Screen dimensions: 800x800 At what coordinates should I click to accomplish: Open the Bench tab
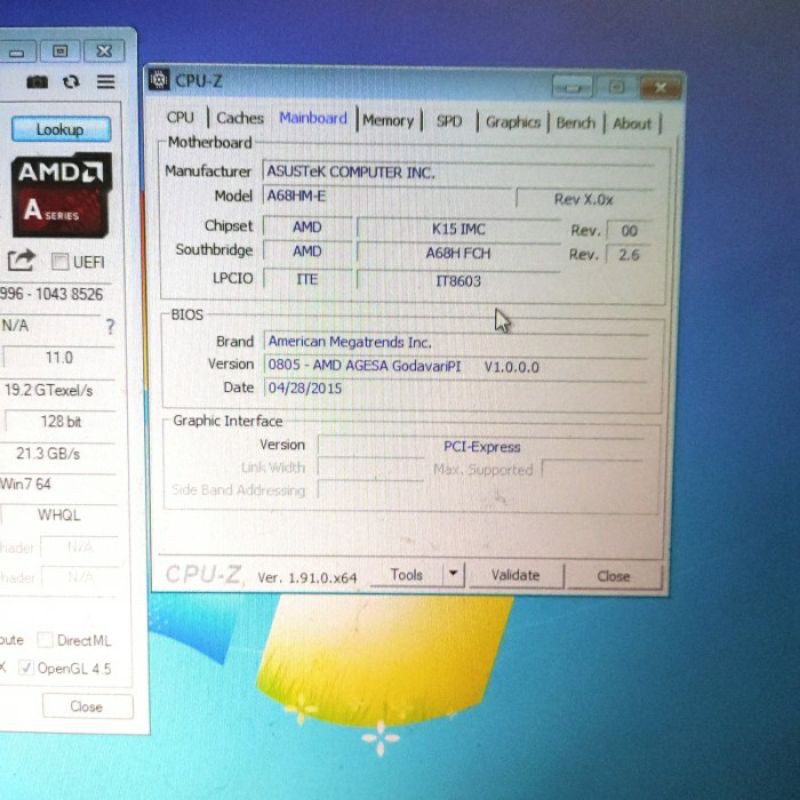pos(575,123)
